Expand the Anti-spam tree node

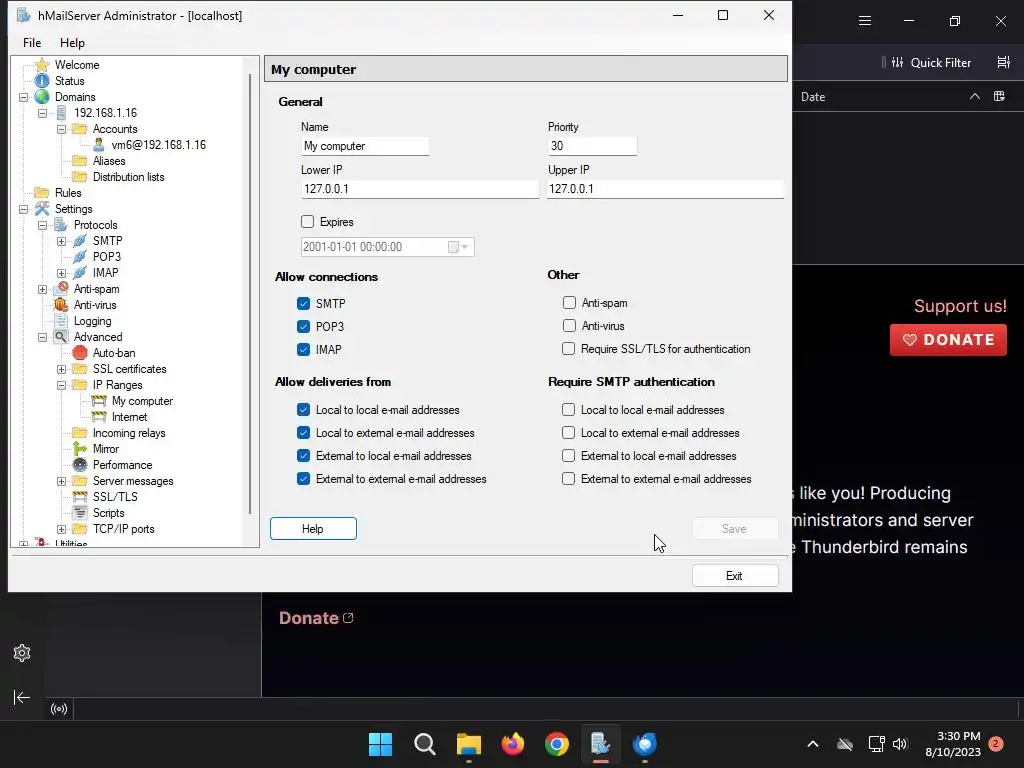pos(42,289)
